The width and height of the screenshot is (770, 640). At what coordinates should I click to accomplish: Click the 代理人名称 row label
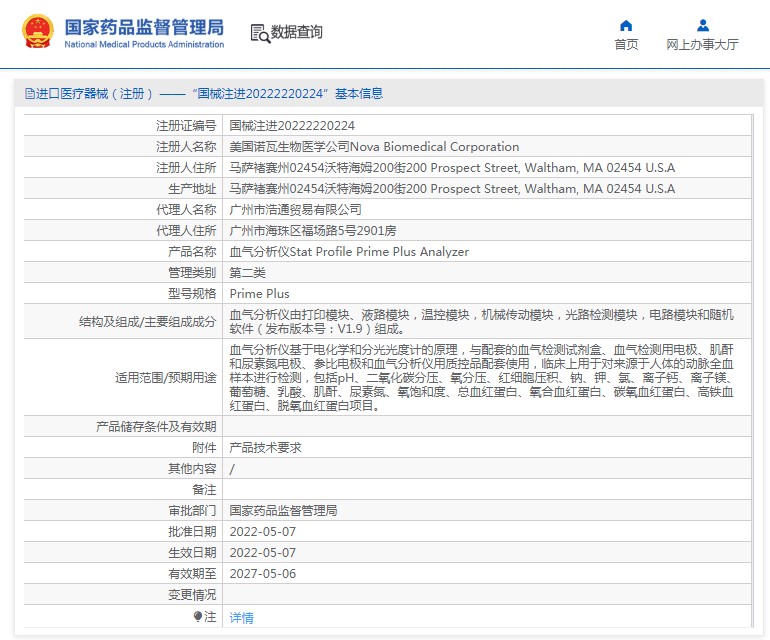tap(186, 210)
